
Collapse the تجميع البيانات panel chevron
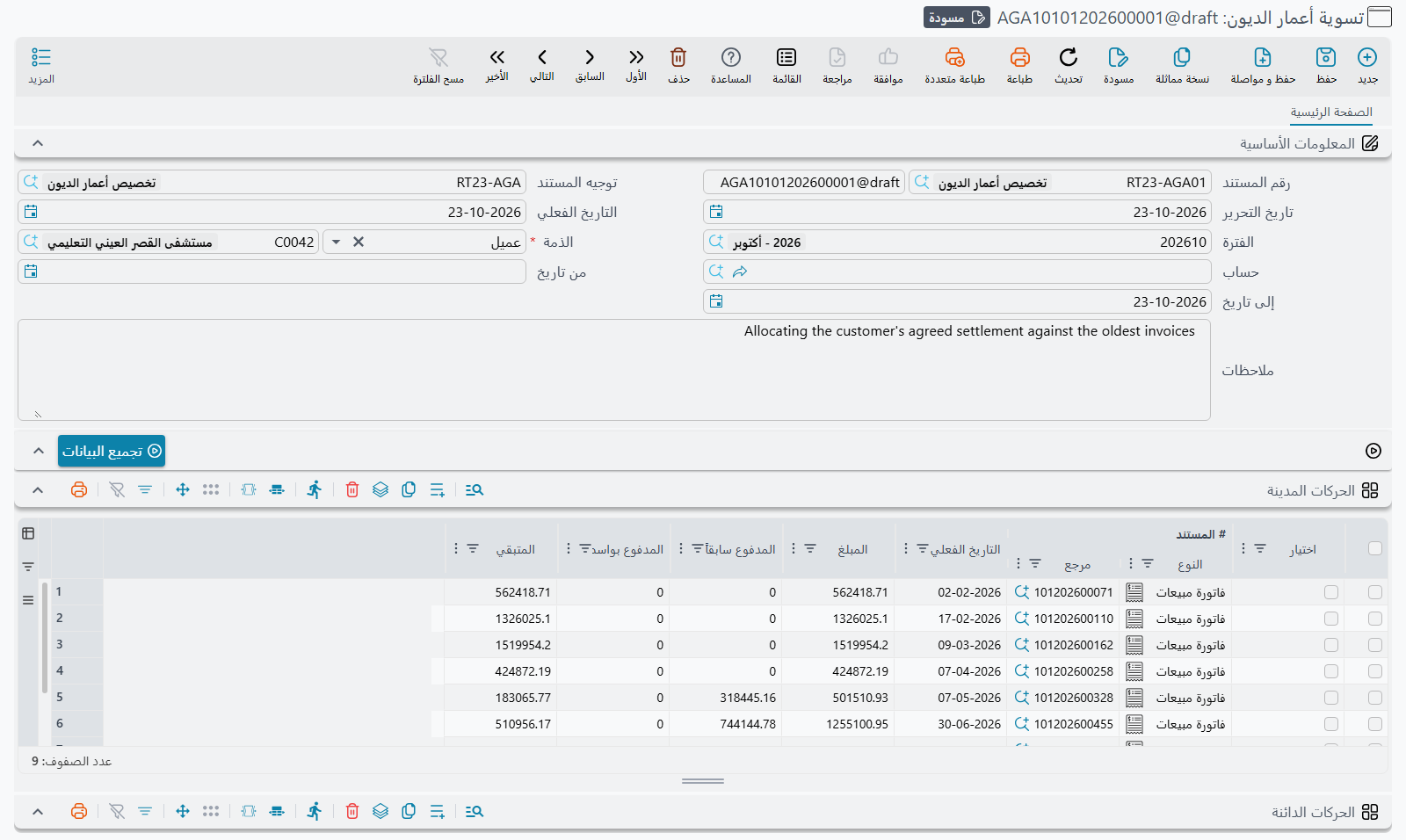click(38, 451)
